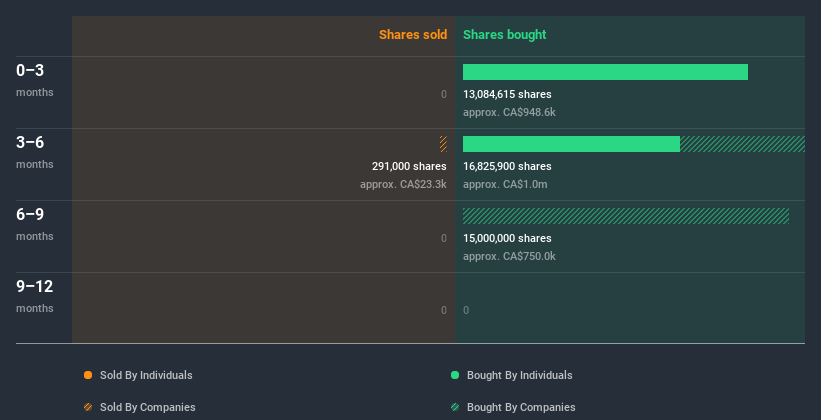Screen dimensions: 821x420
Task: Select the '0–3' months row label
Action: tap(30, 70)
